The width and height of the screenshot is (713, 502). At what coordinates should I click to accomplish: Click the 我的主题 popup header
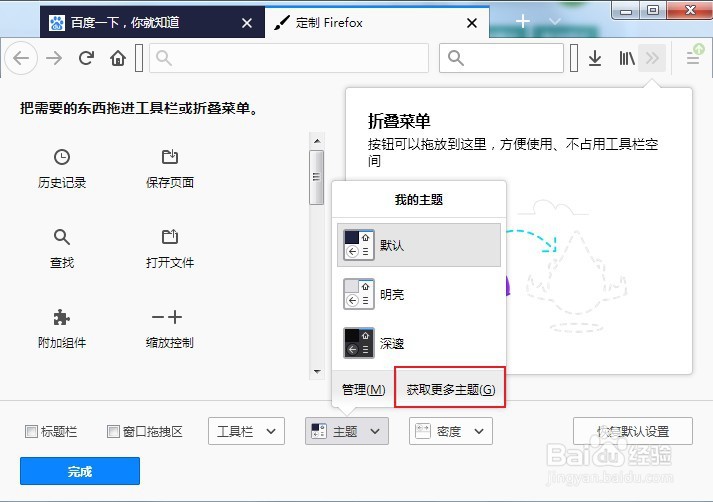[x=419, y=200]
